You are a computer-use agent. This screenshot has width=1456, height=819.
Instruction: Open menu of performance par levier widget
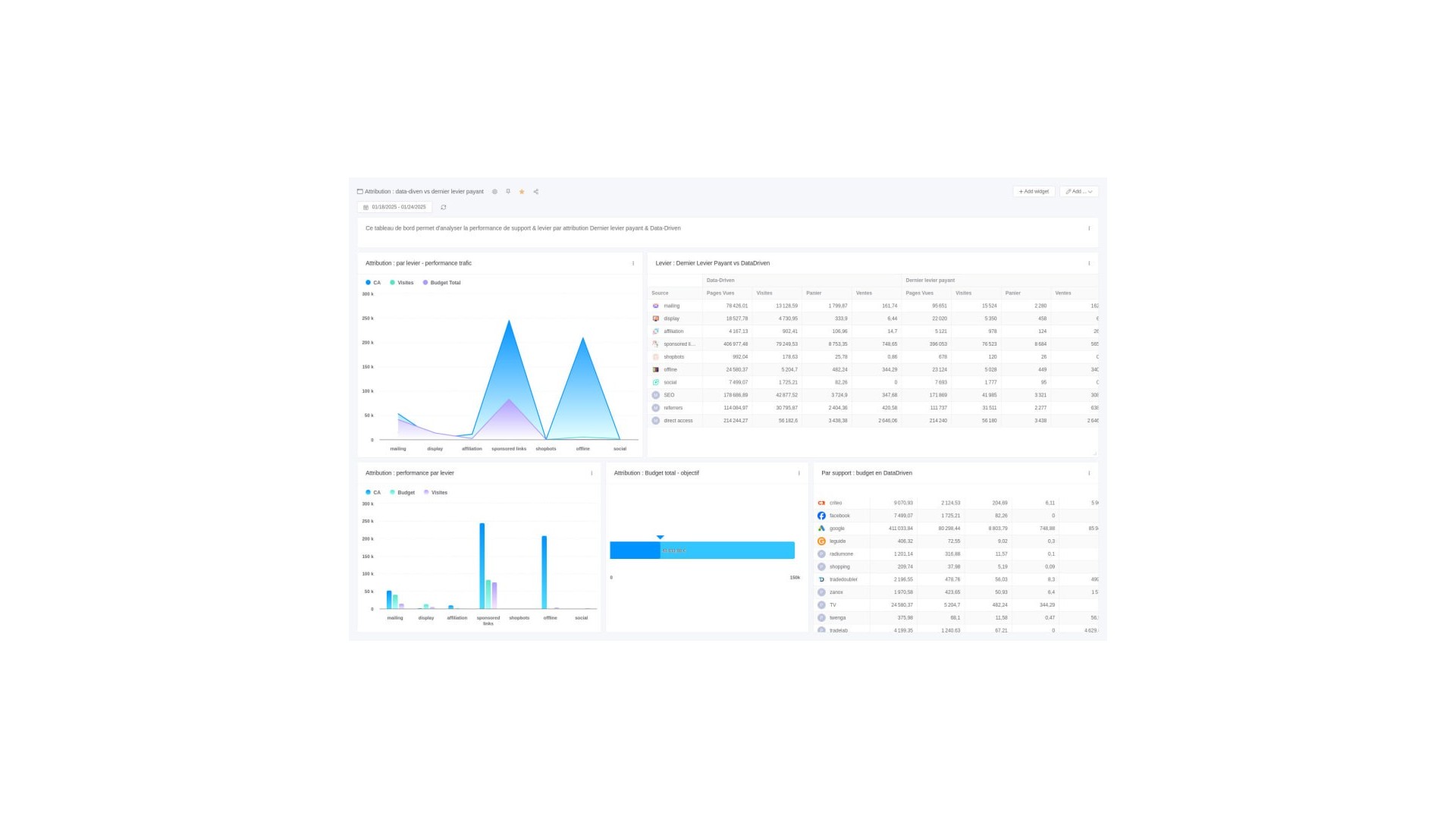[591, 473]
